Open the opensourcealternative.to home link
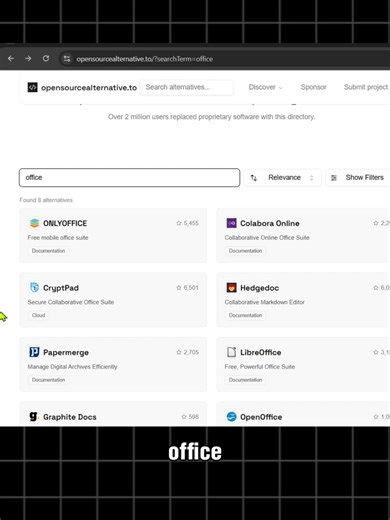The image size is (390, 520). [x=89, y=88]
